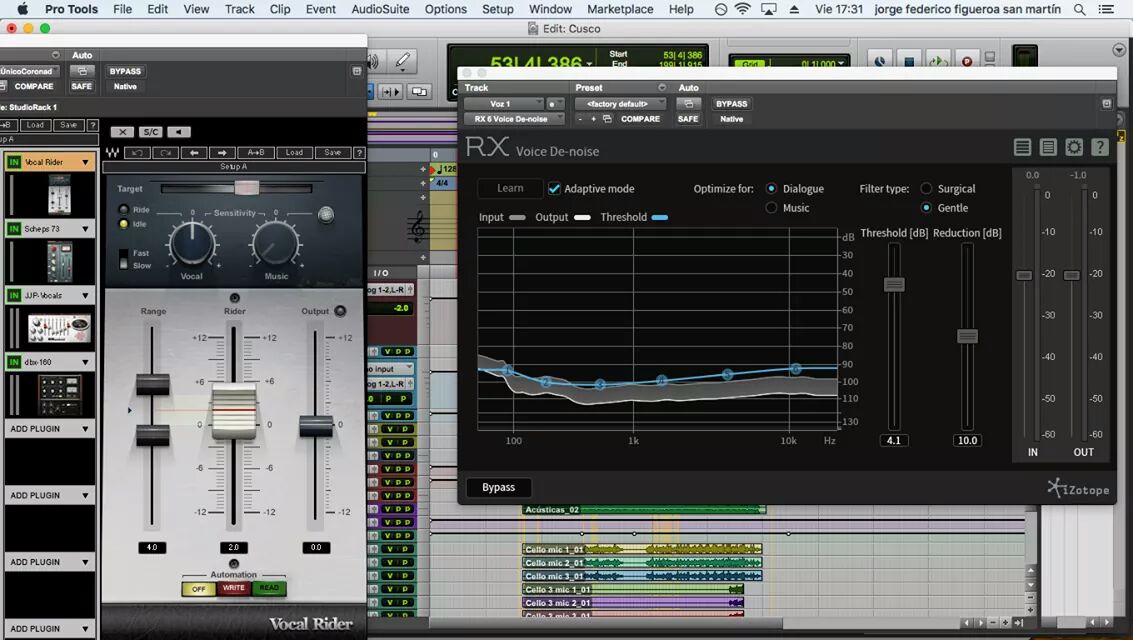Click the Reduction [dB] slider handle
1133x640 pixels.
coord(967,336)
